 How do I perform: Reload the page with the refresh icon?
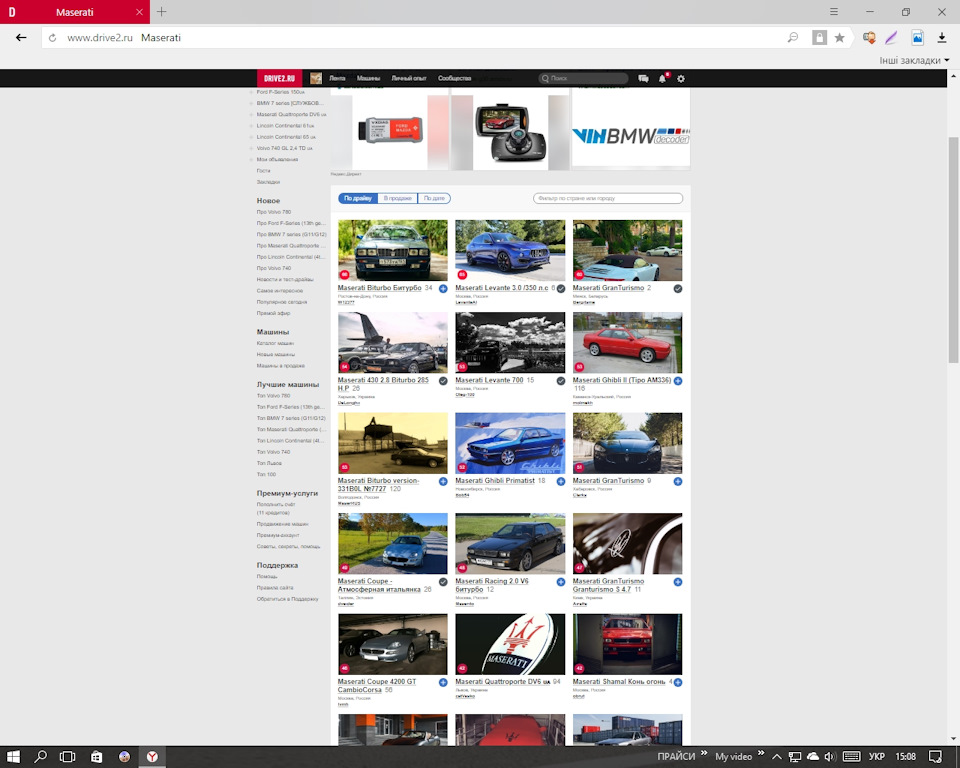pyautogui.click(x=53, y=38)
